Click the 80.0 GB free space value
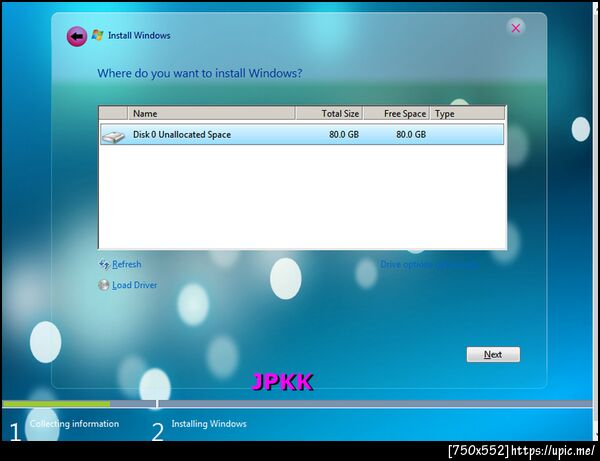This screenshot has height=461, width=600. tap(411, 134)
